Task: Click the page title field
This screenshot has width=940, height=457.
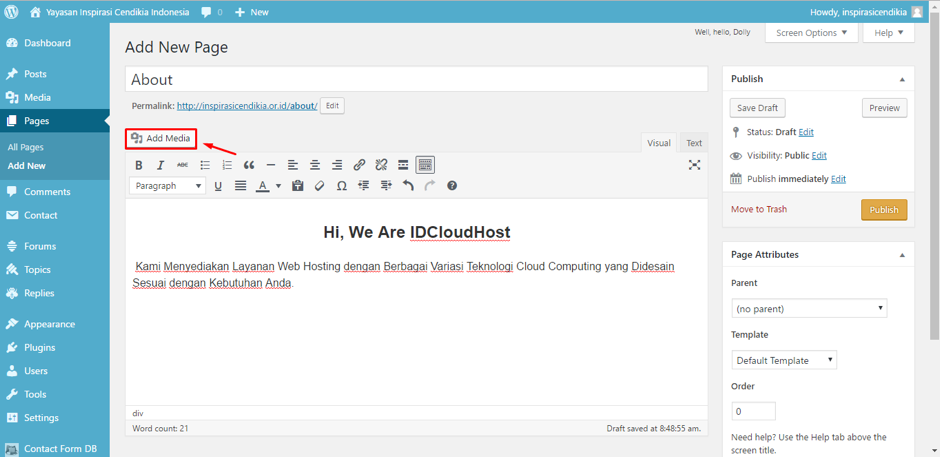Action: tap(417, 79)
